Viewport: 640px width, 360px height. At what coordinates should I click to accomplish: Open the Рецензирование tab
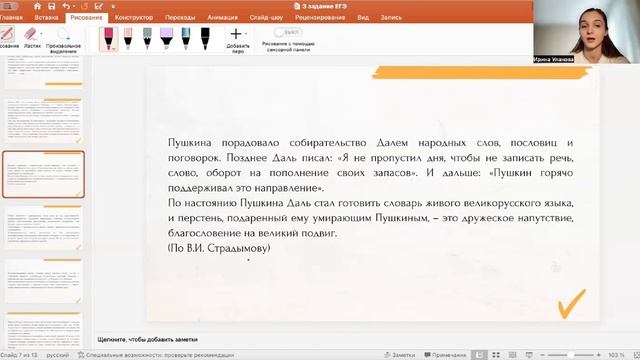(320, 18)
